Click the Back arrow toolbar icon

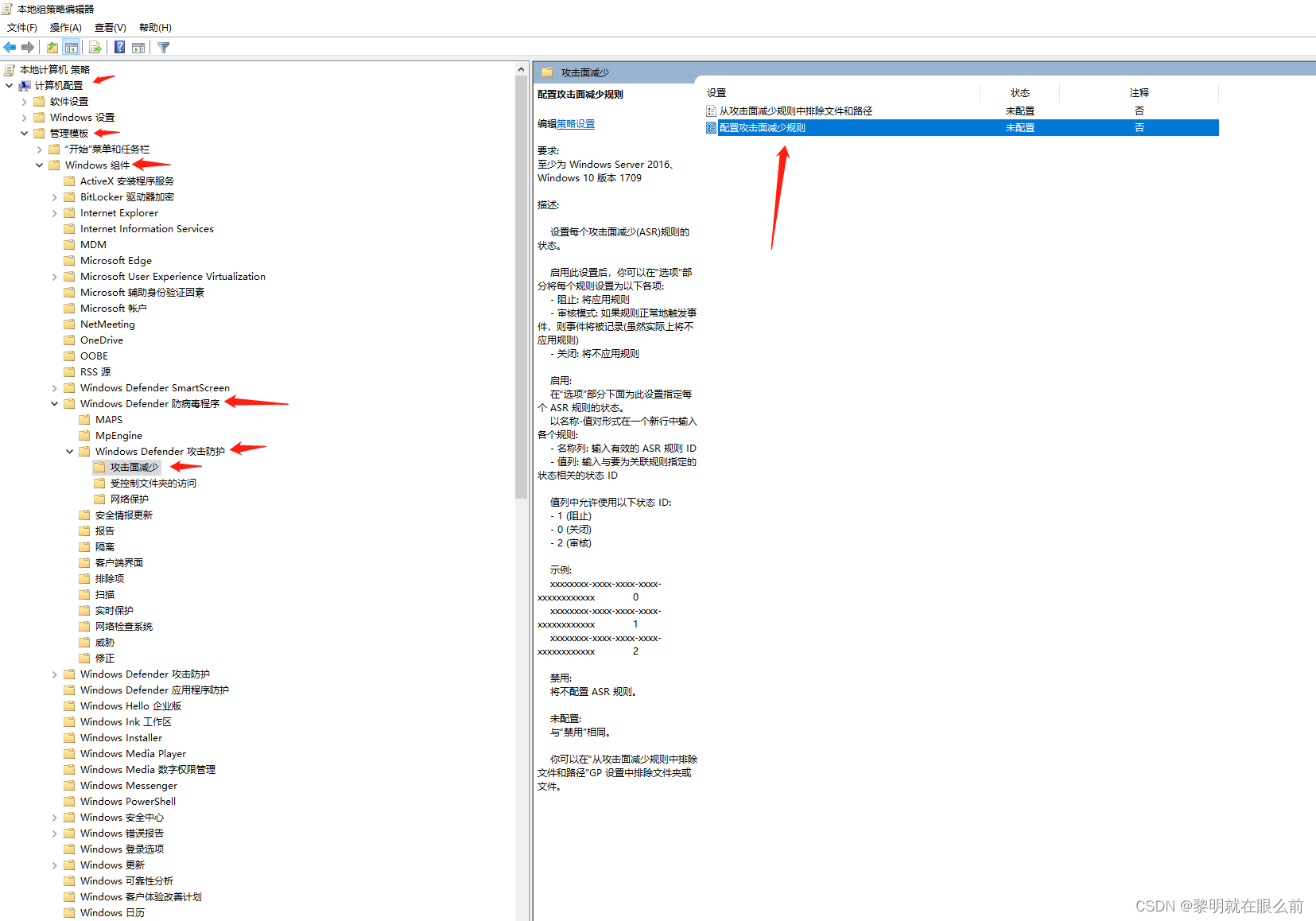click(x=10, y=48)
